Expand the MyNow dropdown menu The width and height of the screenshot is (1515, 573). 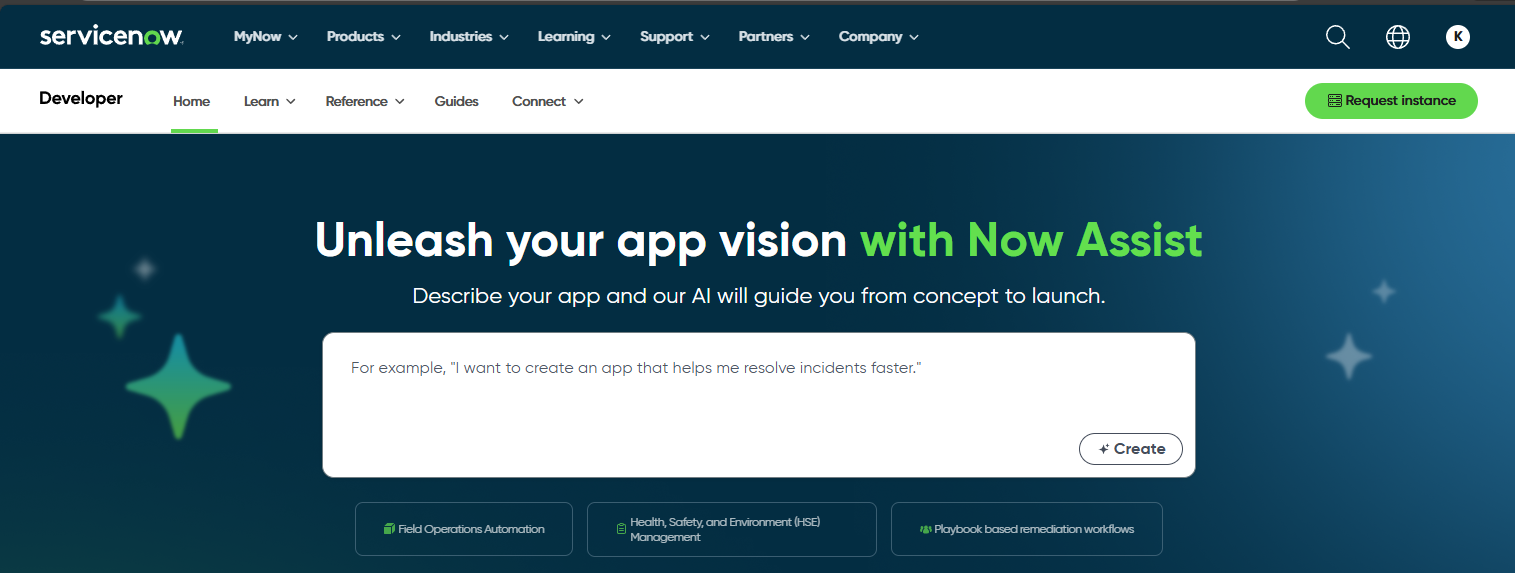266,37
